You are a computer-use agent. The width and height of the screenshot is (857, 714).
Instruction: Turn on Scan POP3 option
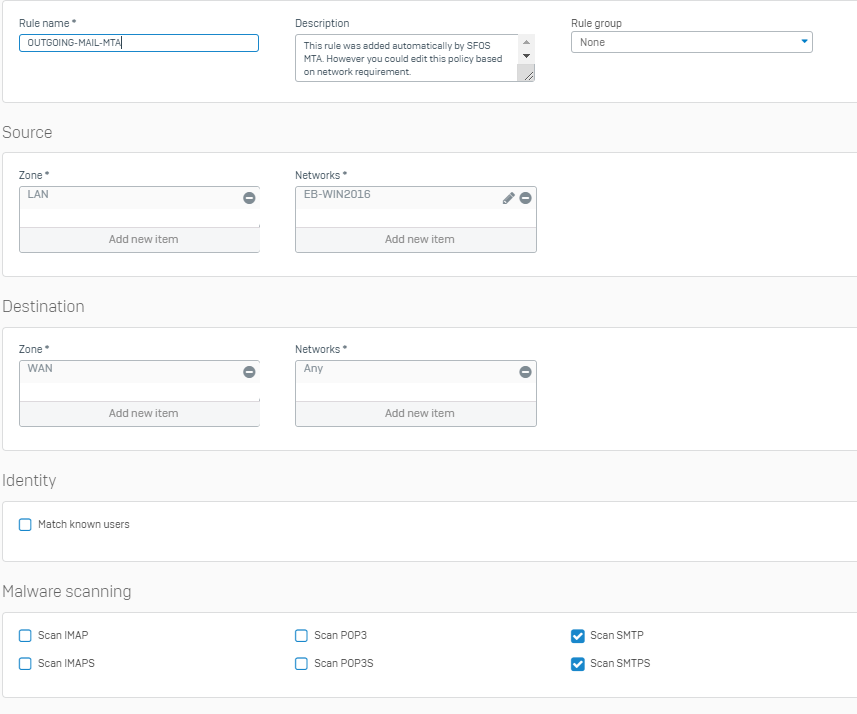(301, 635)
